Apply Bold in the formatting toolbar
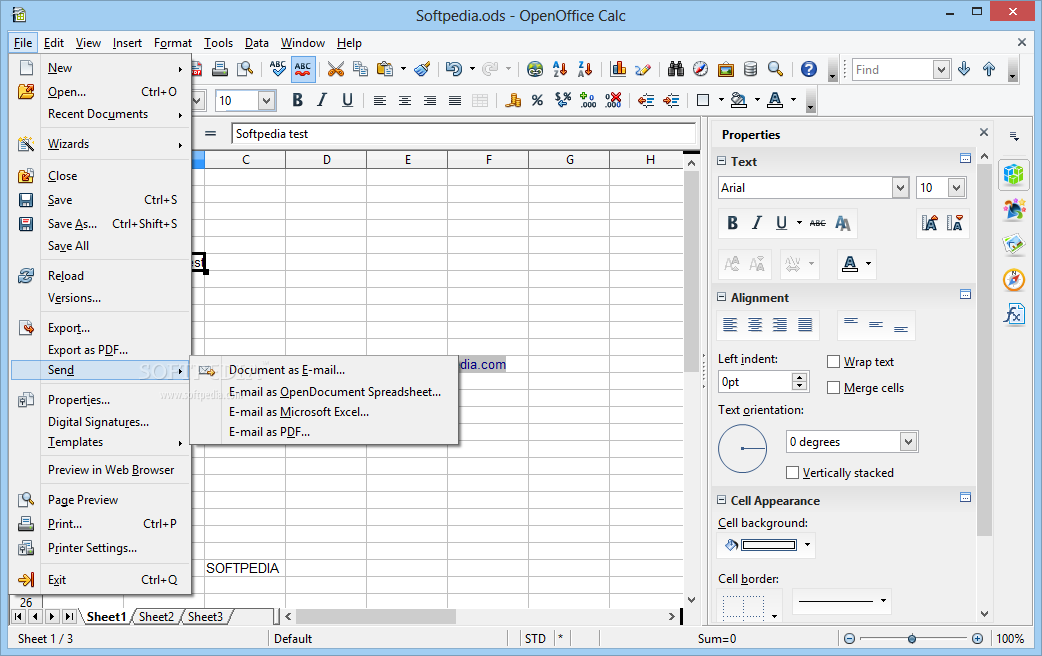Screen dimensions: 1042x656 [297, 100]
